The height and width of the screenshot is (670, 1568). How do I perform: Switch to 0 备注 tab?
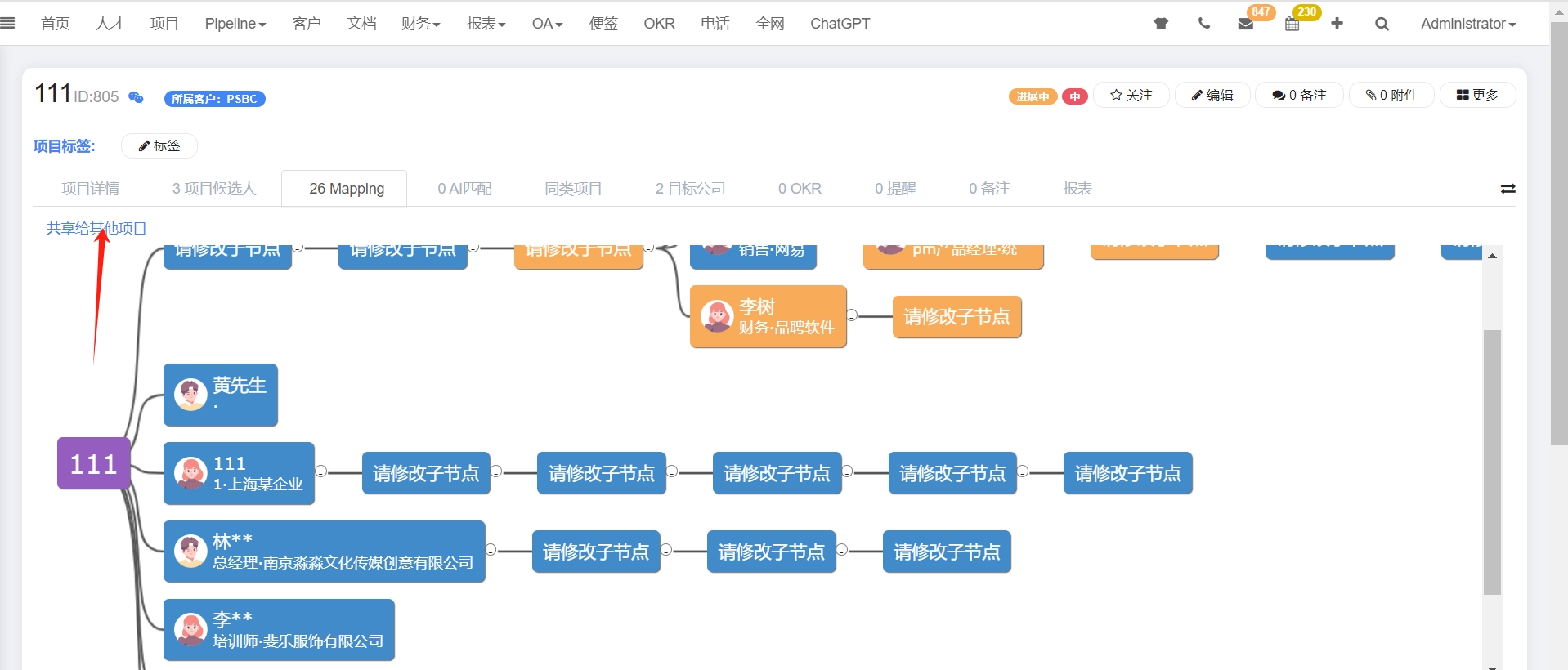[x=989, y=189]
